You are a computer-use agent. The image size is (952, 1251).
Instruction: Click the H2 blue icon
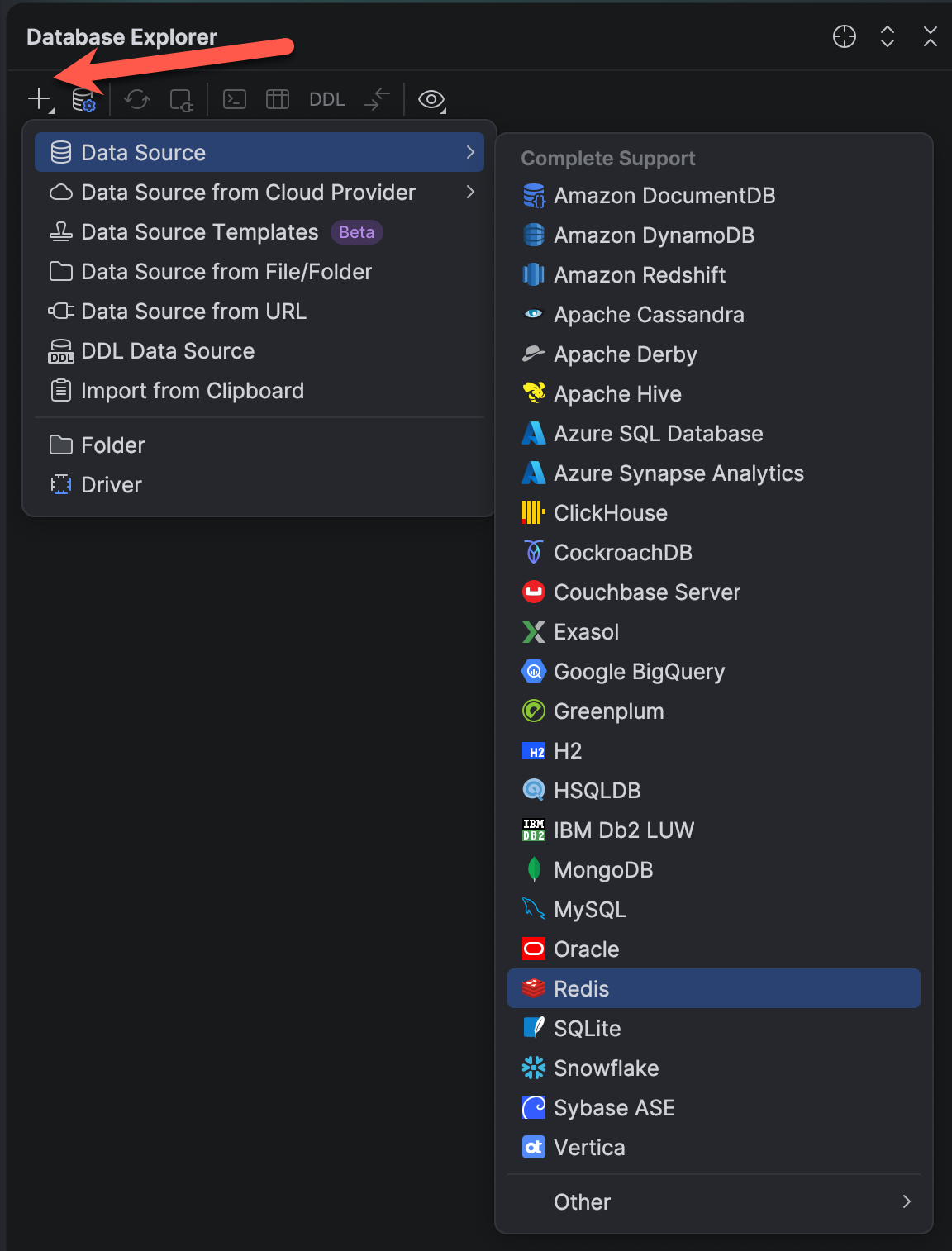click(534, 751)
